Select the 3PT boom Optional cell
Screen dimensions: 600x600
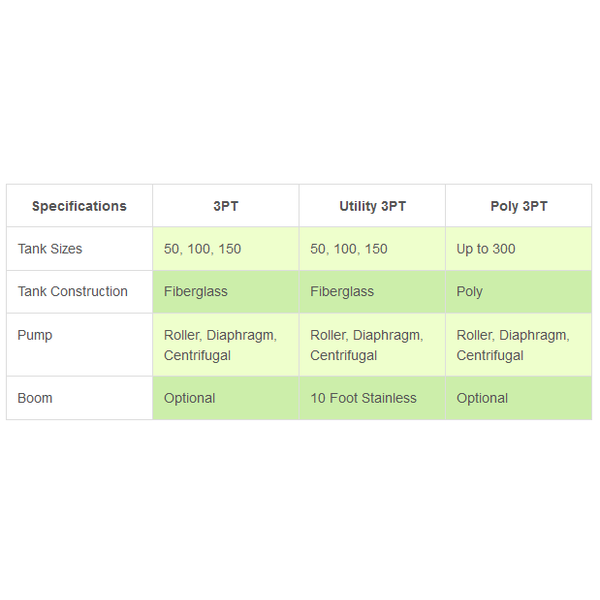point(226,398)
